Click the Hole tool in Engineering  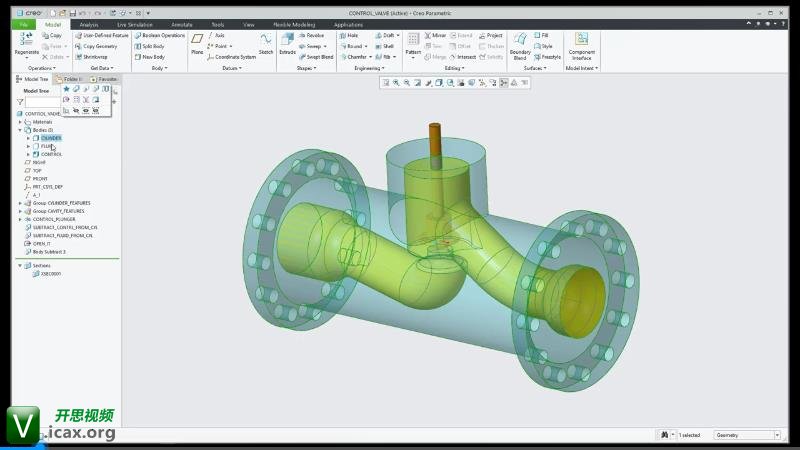[349, 35]
